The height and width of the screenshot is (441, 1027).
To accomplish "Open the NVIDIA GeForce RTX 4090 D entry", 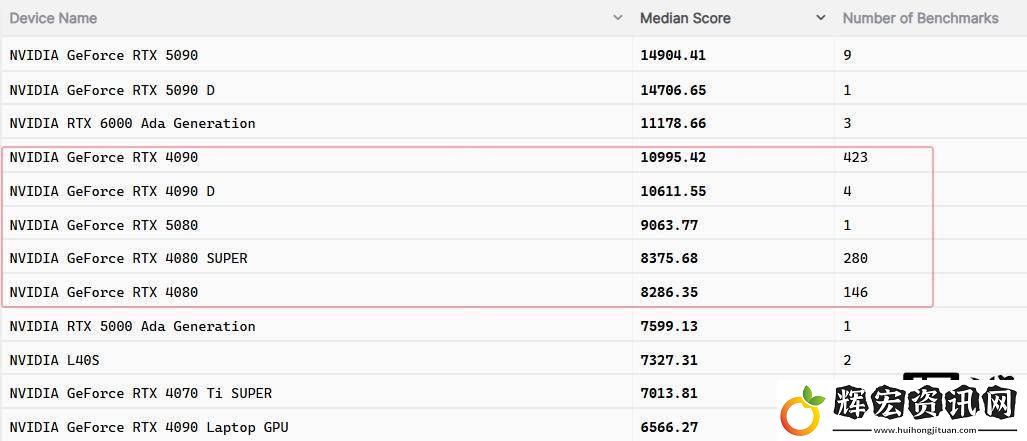I will (x=514, y=191).
